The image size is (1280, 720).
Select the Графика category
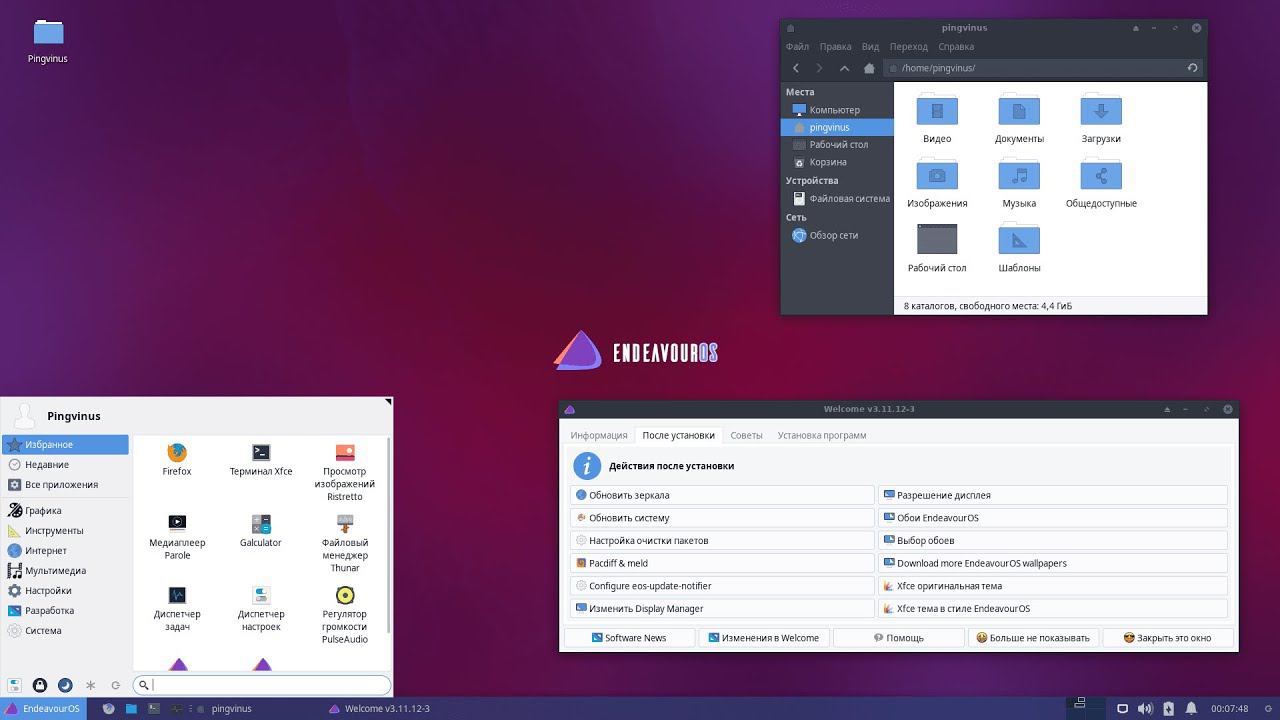[x=66, y=511]
